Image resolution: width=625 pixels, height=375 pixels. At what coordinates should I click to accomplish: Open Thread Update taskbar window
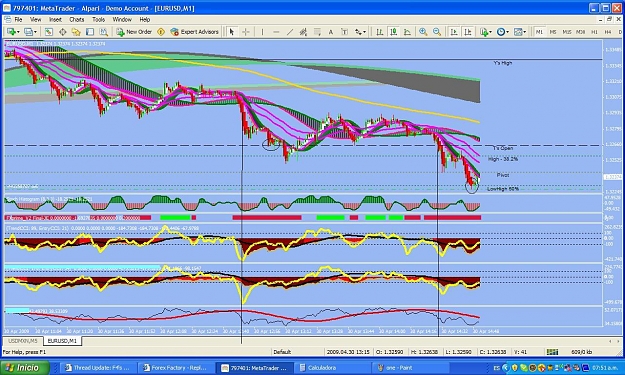tap(98, 368)
